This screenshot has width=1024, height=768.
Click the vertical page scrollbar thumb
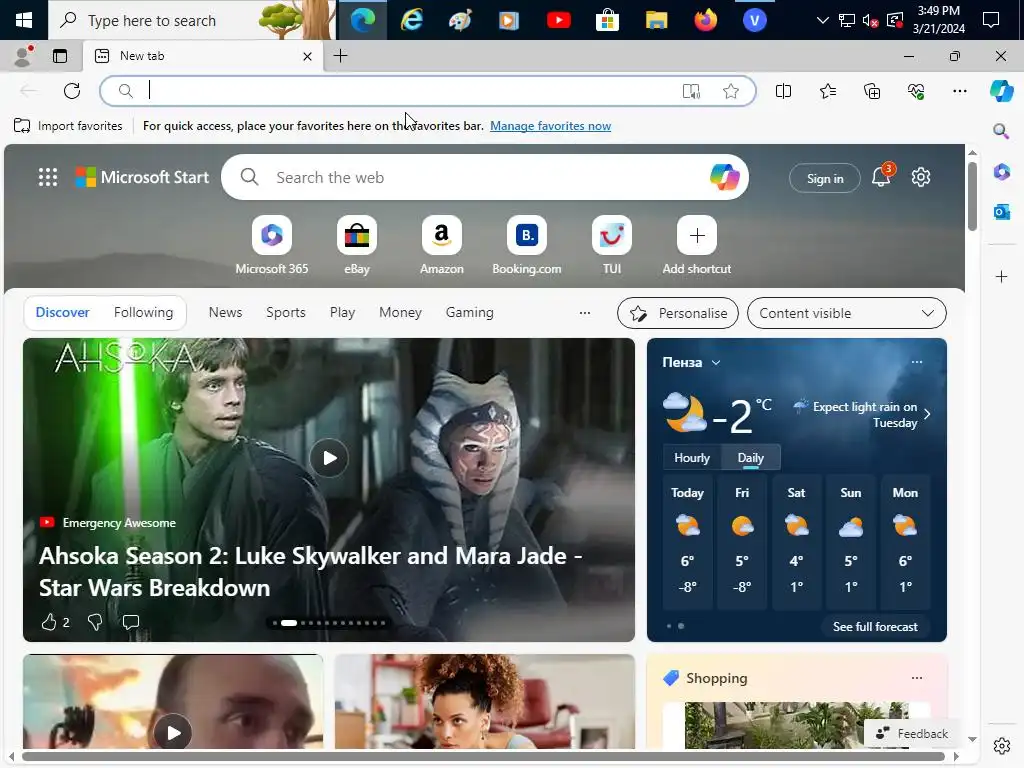tap(972, 196)
